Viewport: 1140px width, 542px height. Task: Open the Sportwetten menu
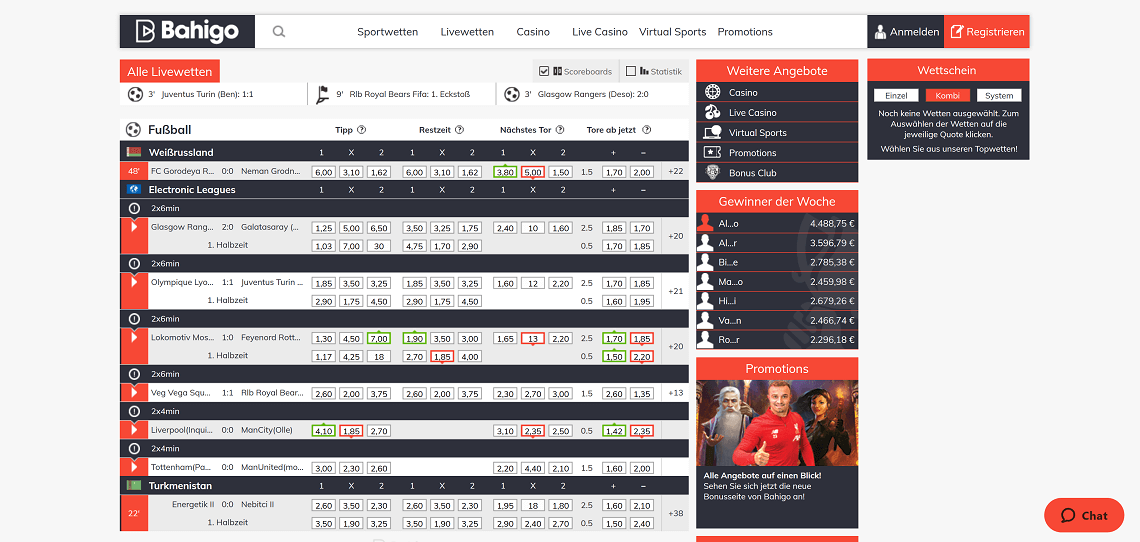(x=388, y=32)
